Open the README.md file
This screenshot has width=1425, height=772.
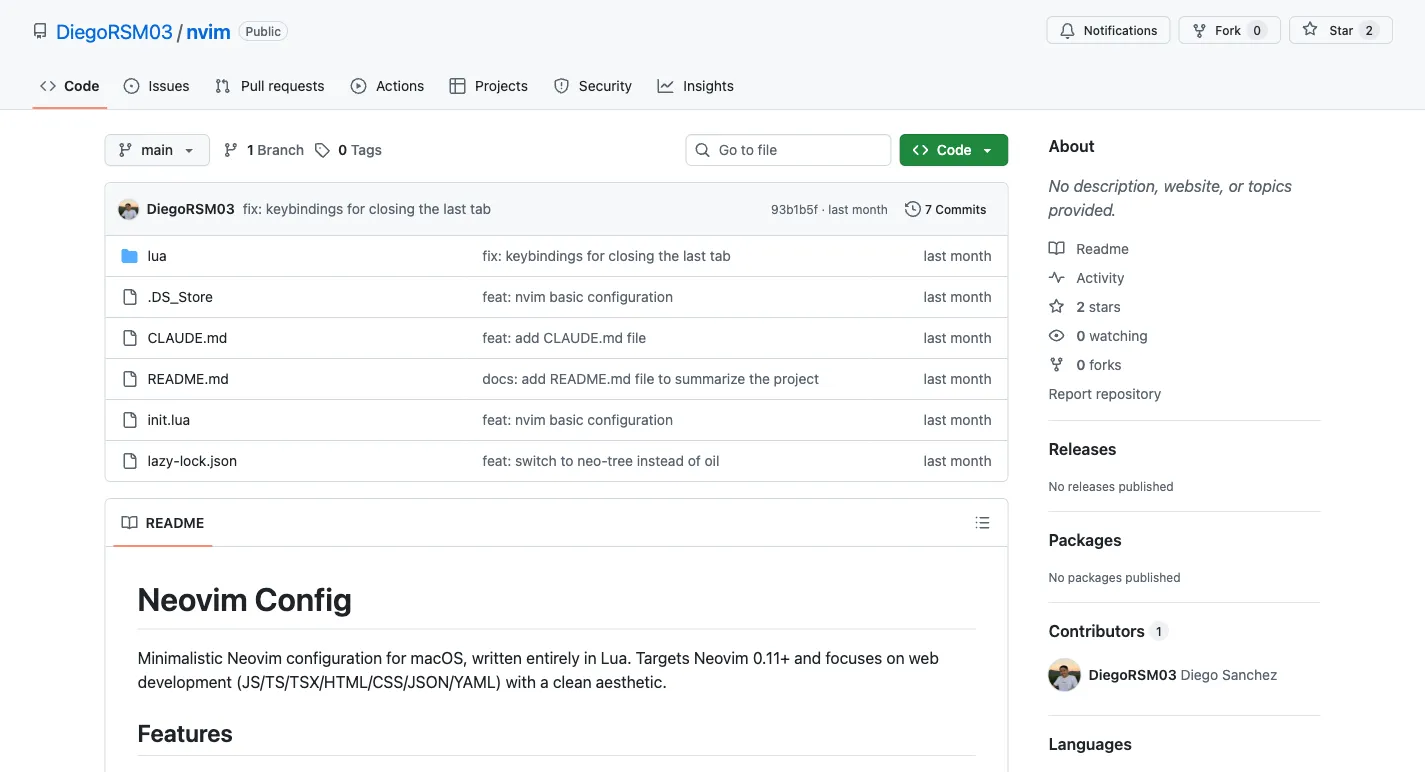point(188,379)
